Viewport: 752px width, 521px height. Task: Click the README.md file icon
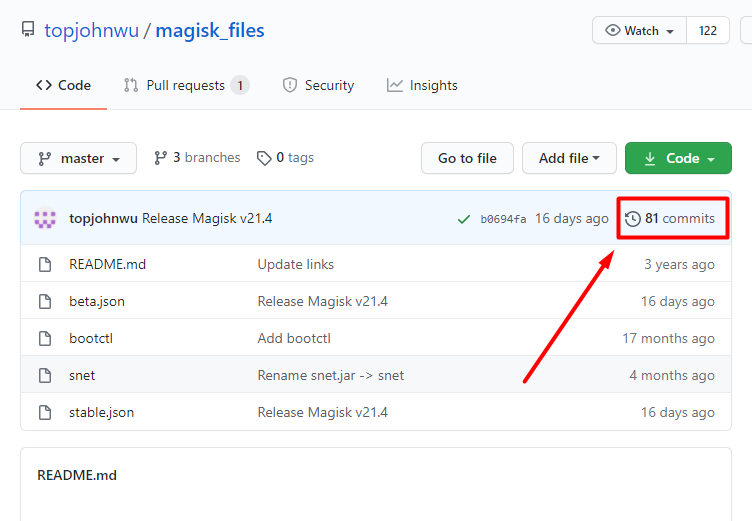point(44,265)
